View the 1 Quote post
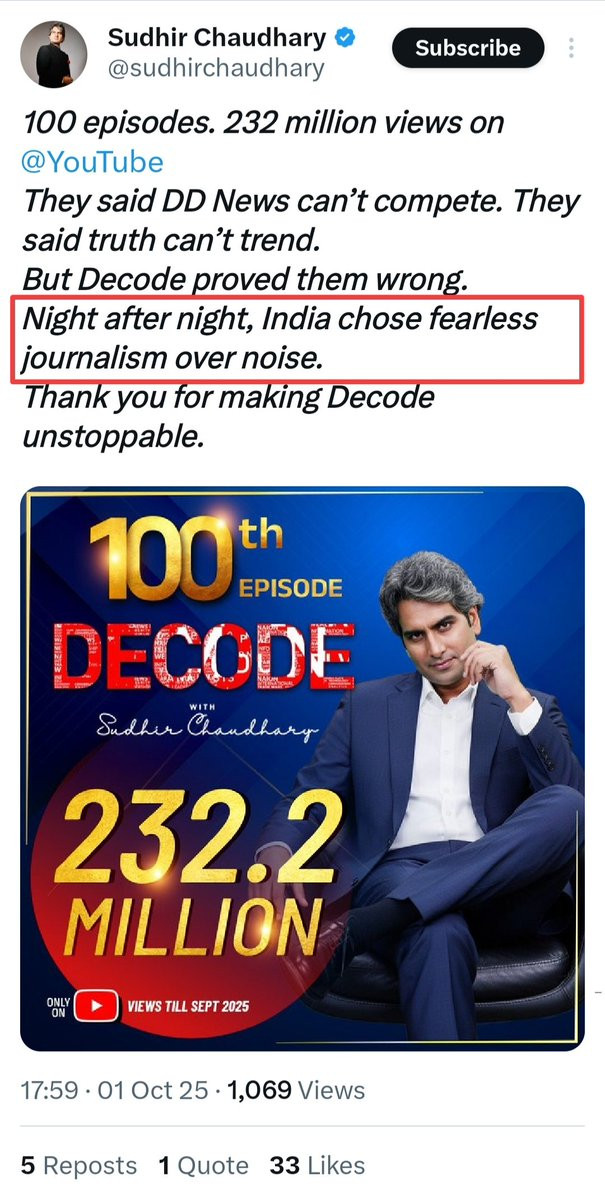Screen dimensions: 605x1199 (x=203, y=1165)
